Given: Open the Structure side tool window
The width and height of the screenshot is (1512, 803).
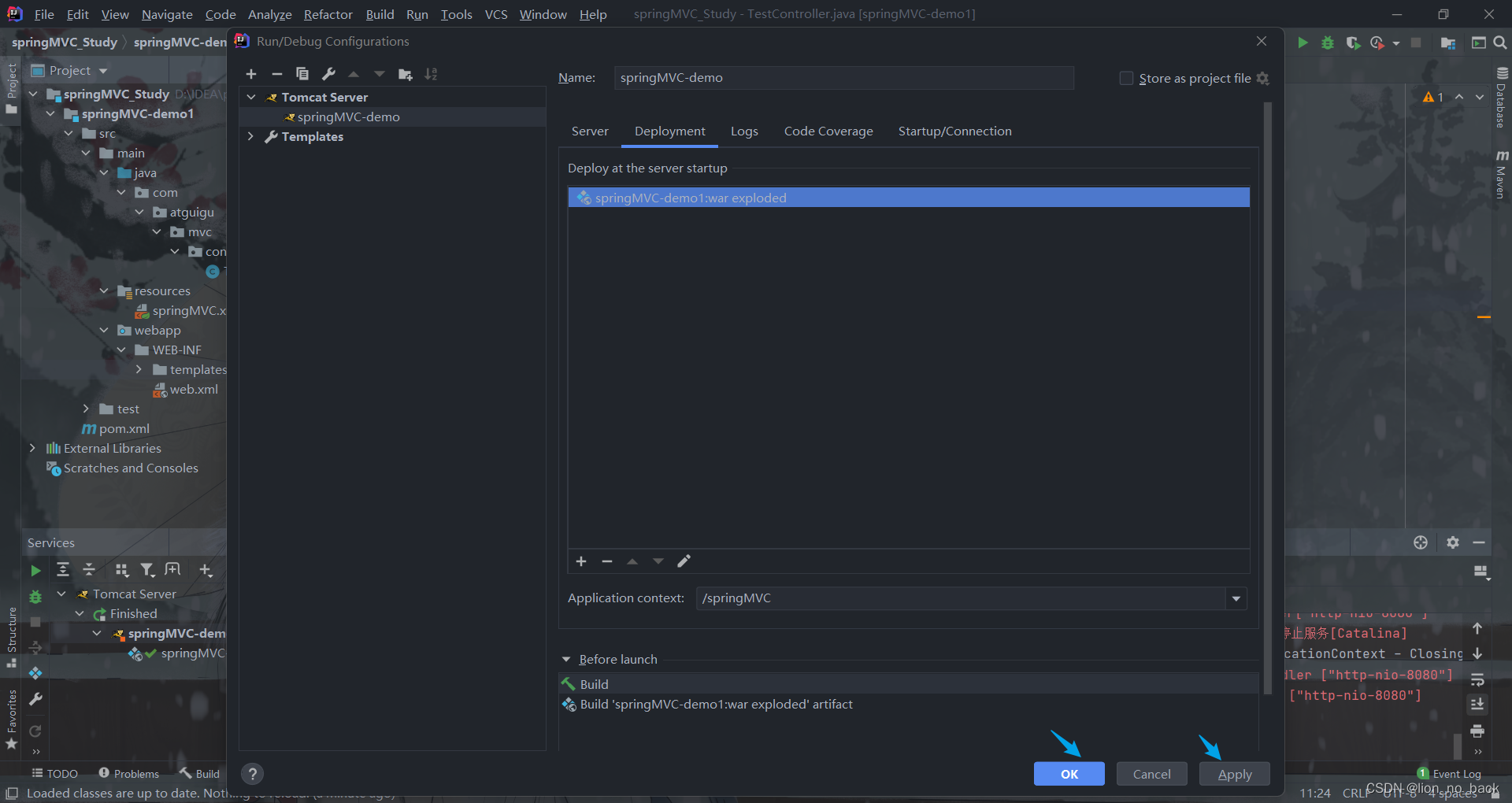Looking at the screenshot, I should click(x=11, y=638).
